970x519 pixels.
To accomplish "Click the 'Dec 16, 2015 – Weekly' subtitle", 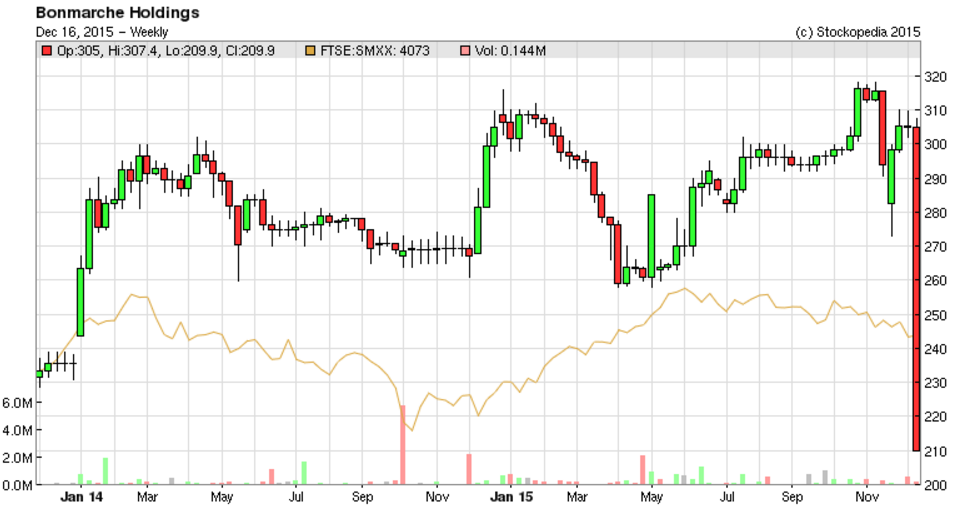I will pyautogui.click(x=102, y=32).
